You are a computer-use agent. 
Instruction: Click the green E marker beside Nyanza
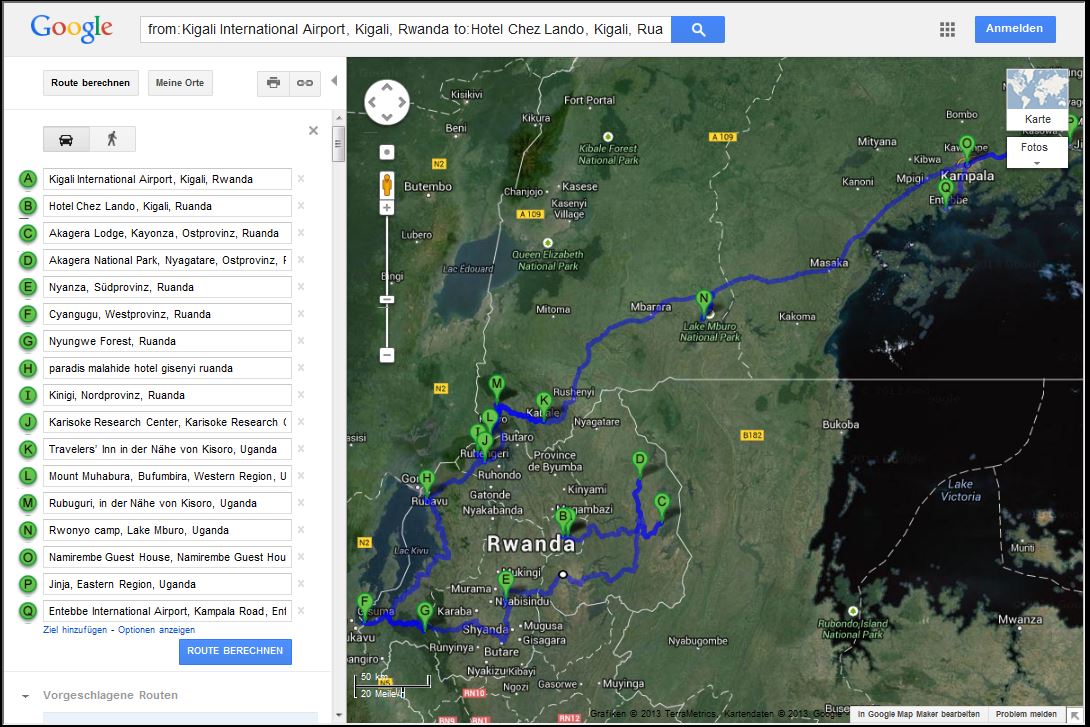pyautogui.click(x=28, y=287)
